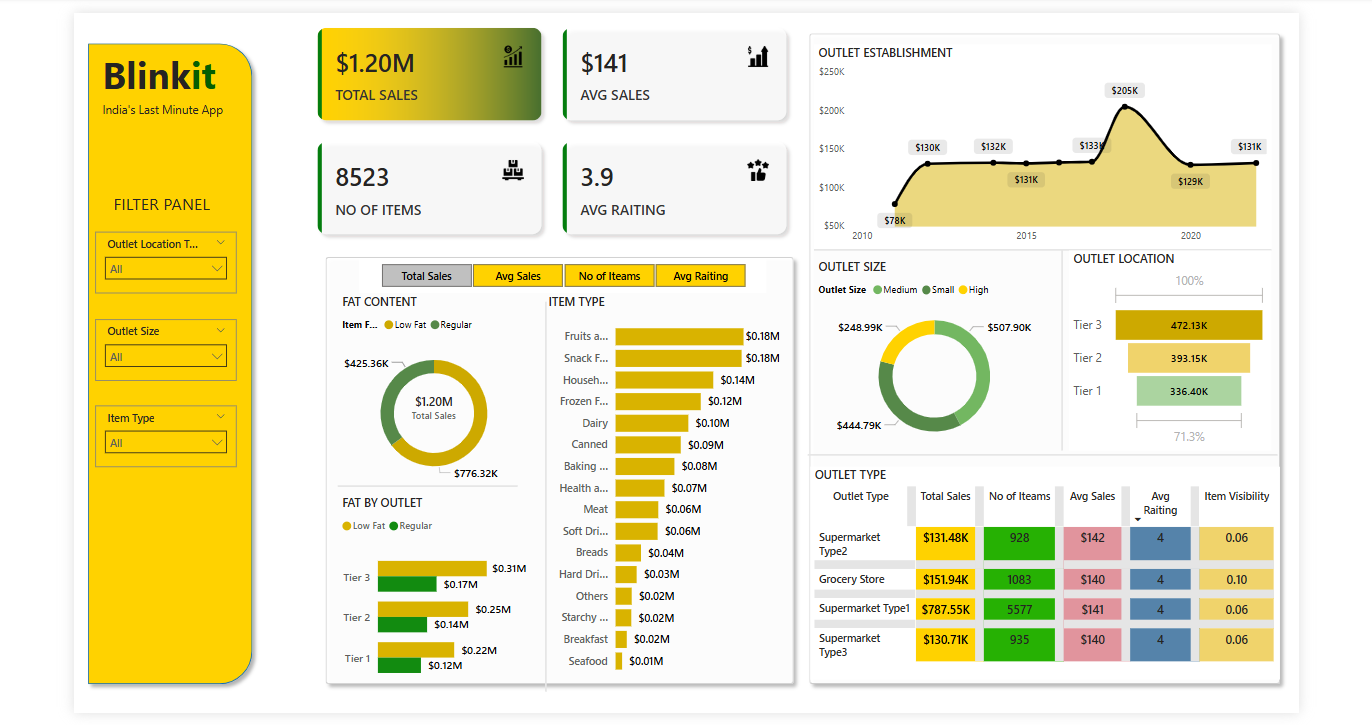Switch to the Avg Sales tab

click(x=518, y=276)
